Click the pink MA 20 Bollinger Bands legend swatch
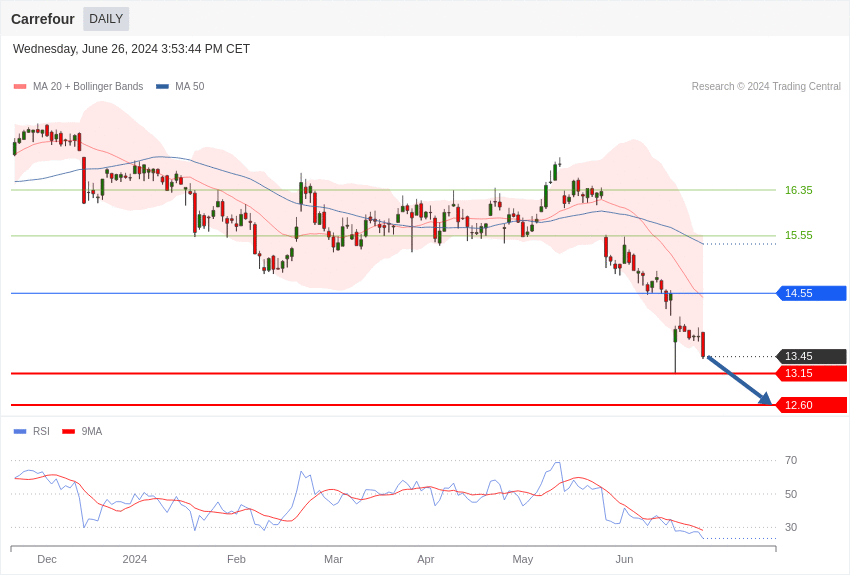The image size is (850, 576). [20, 87]
